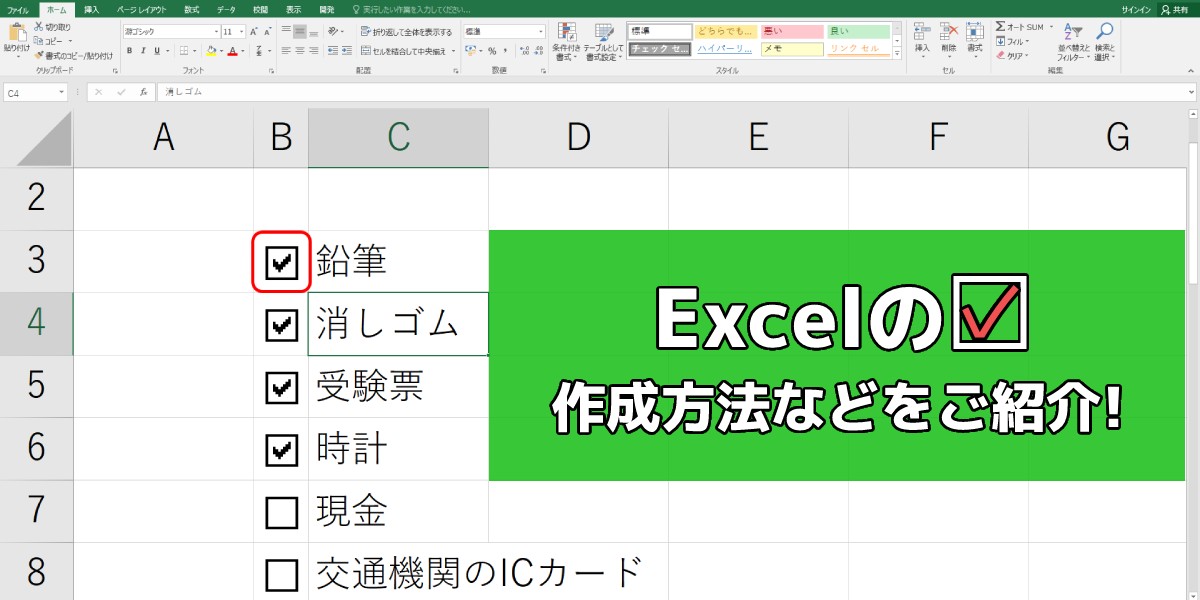Click the 書式のコピー/貼り付け icon
The width and height of the screenshot is (1200, 600).
pos(41,52)
